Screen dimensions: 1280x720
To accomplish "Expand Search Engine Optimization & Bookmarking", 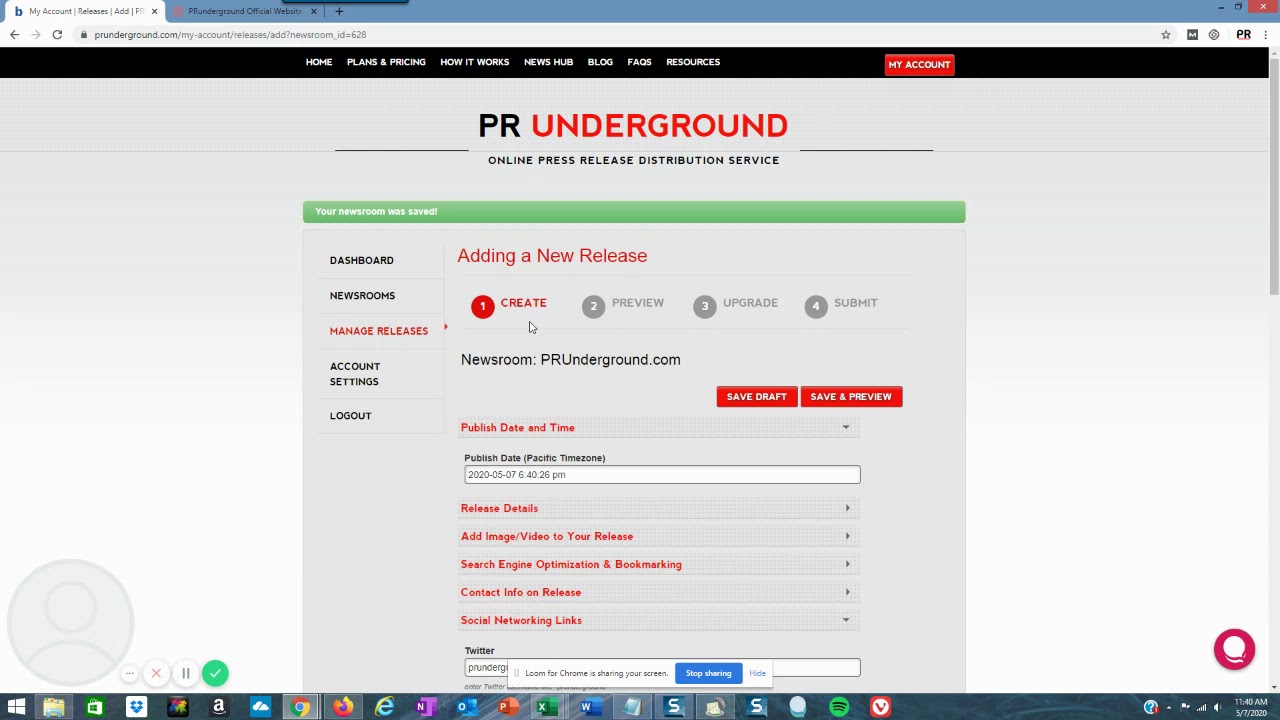I will [659, 564].
